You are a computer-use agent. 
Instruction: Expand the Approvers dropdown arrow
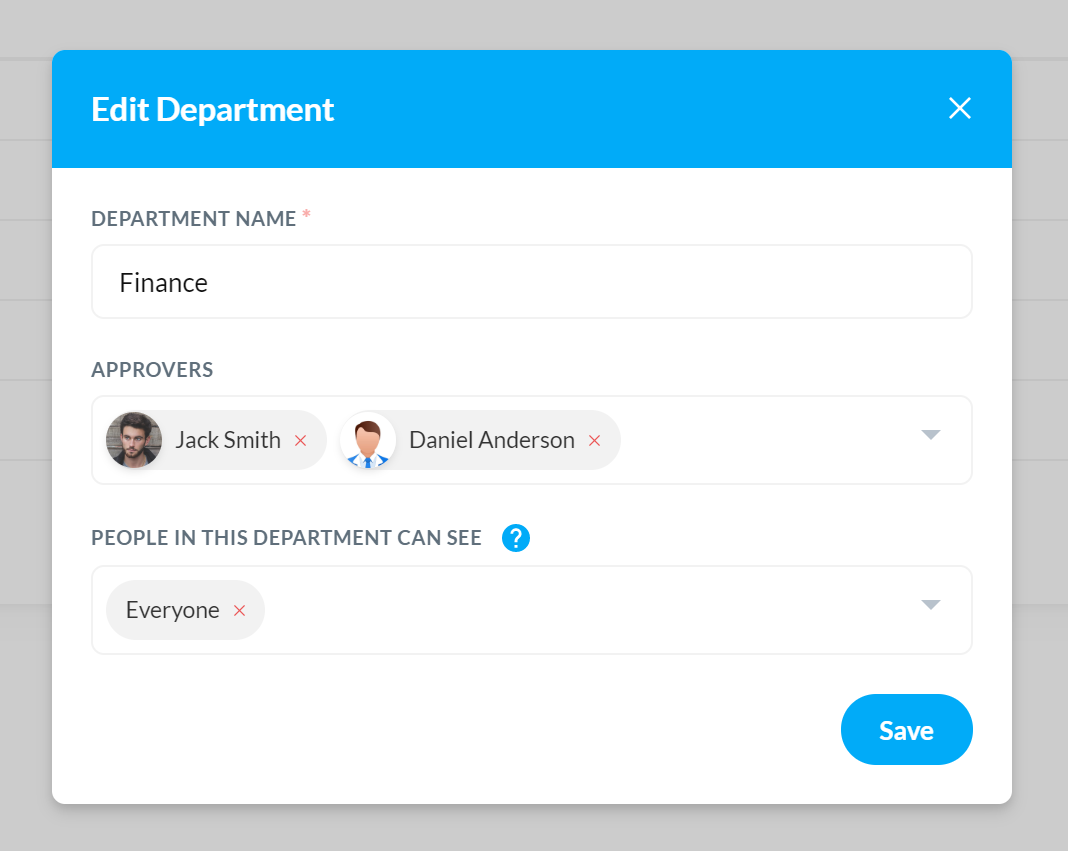[930, 435]
